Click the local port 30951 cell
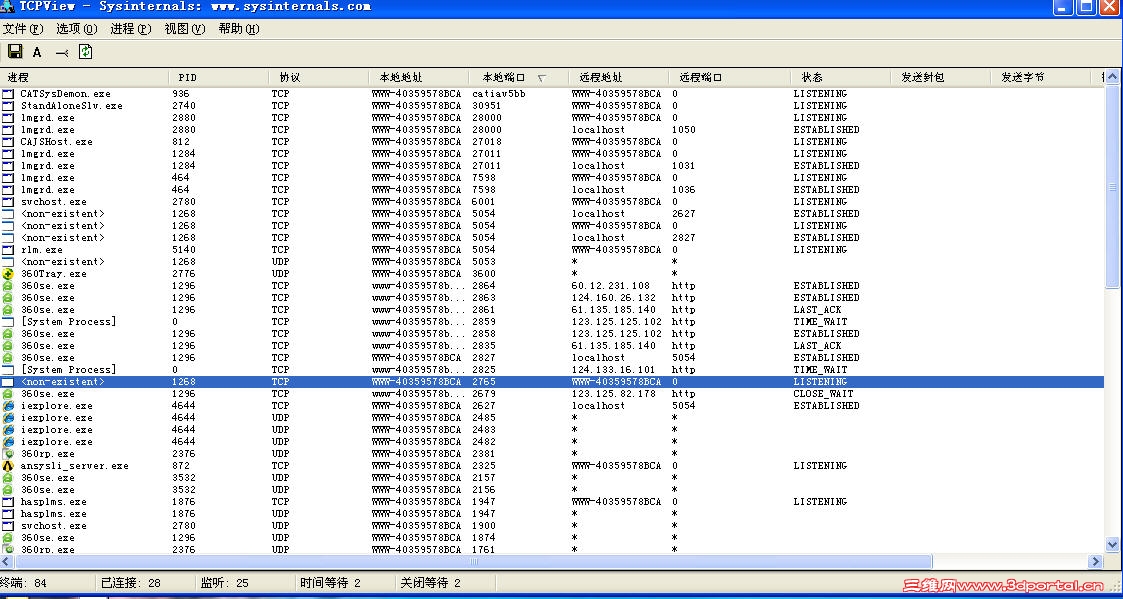The image size is (1123, 599). tap(487, 106)
